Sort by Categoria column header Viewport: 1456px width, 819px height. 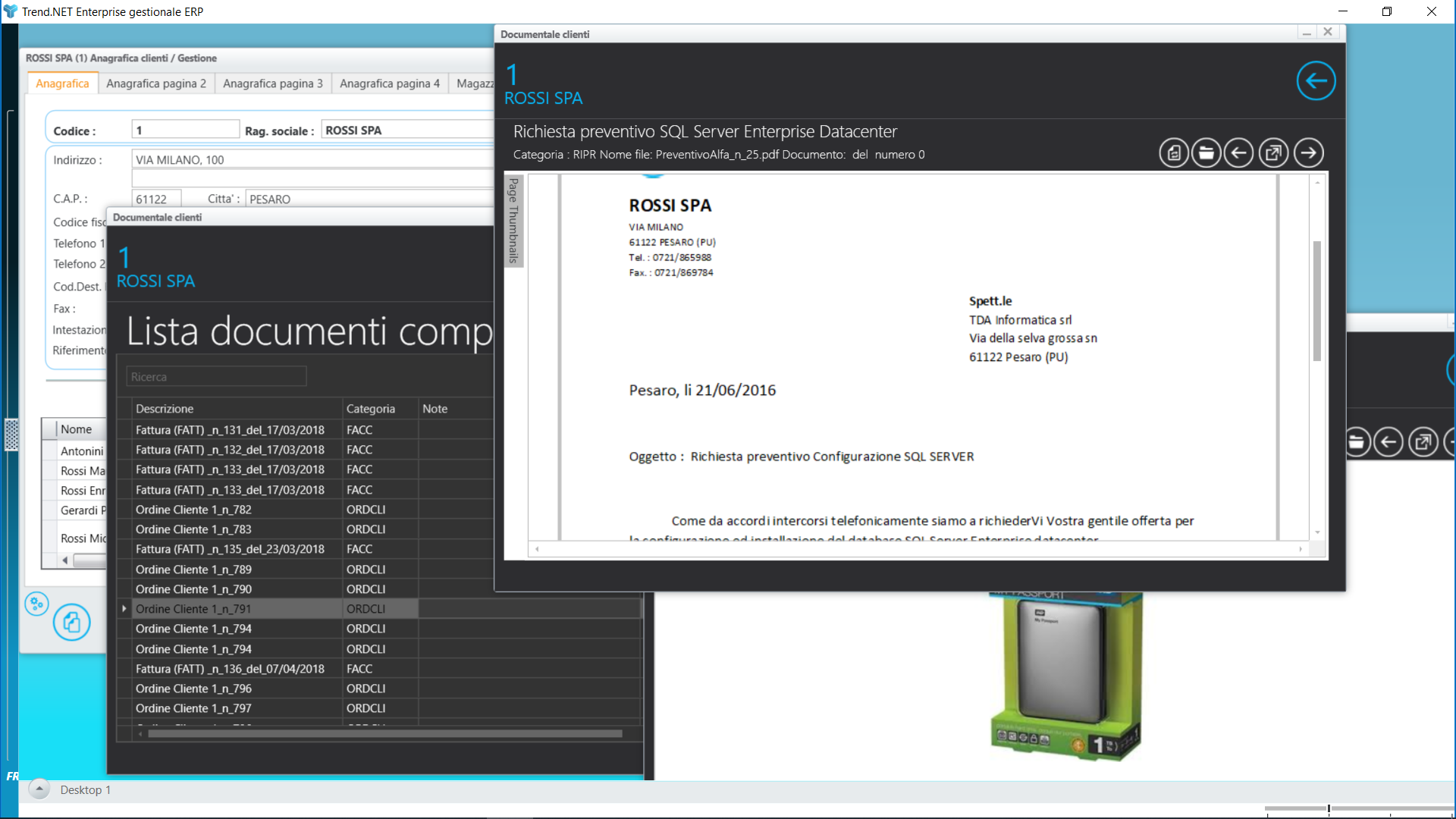pyautogui.click(x=371, y=409)
